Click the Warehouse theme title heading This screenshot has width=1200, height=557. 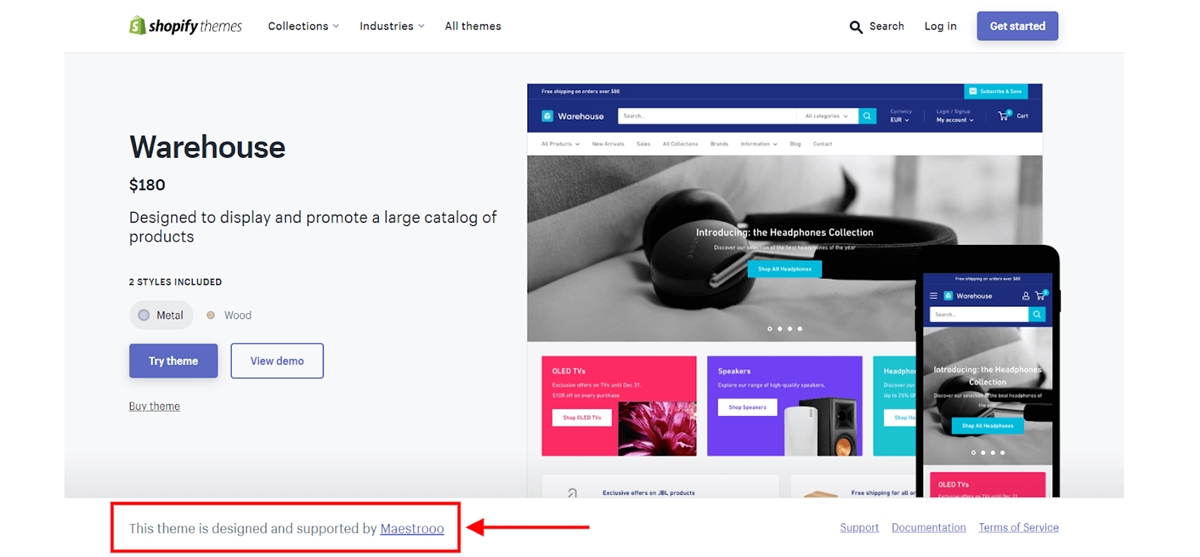coord(207,147)
